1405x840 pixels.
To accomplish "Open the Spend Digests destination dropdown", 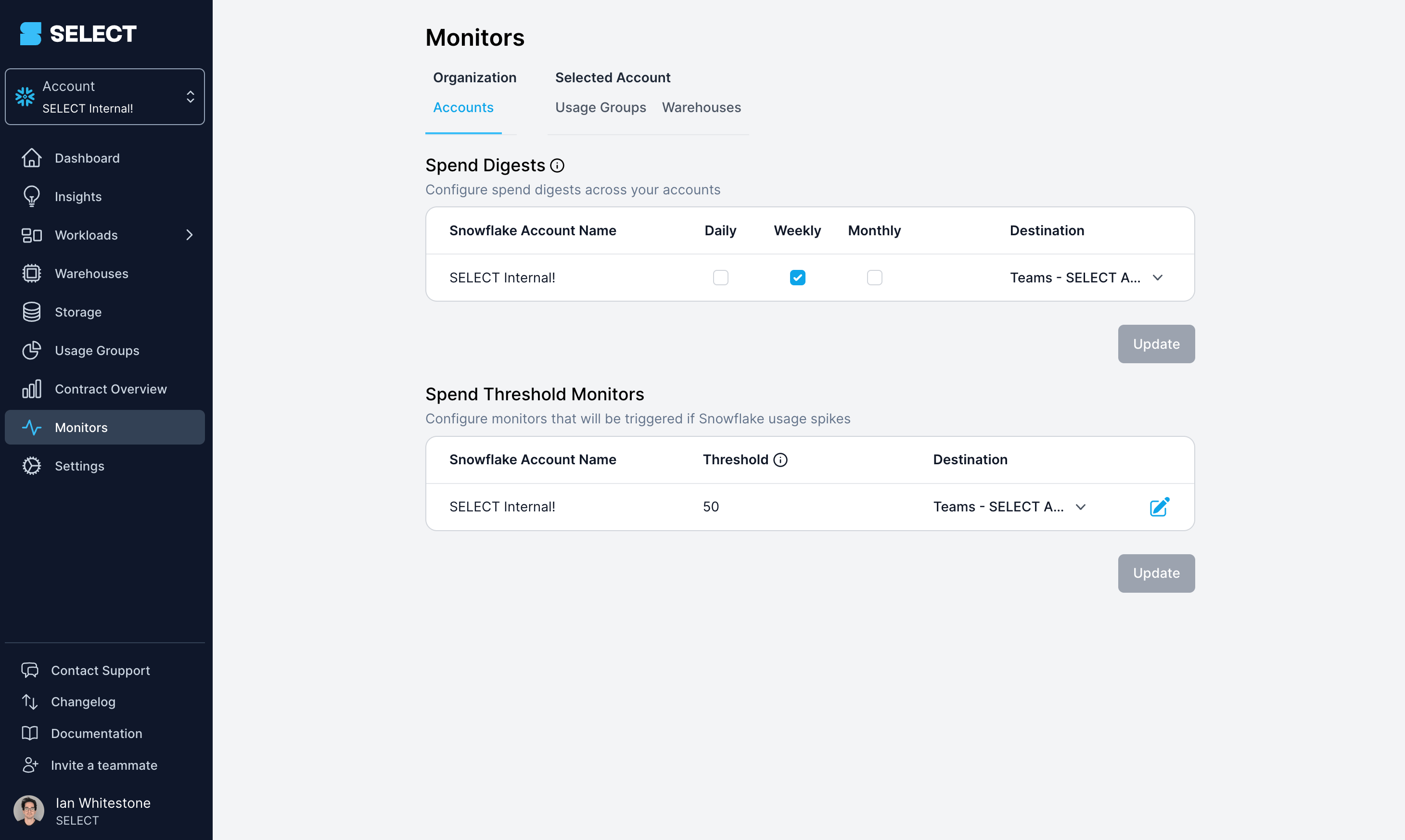I will (x=1086, y=278).
